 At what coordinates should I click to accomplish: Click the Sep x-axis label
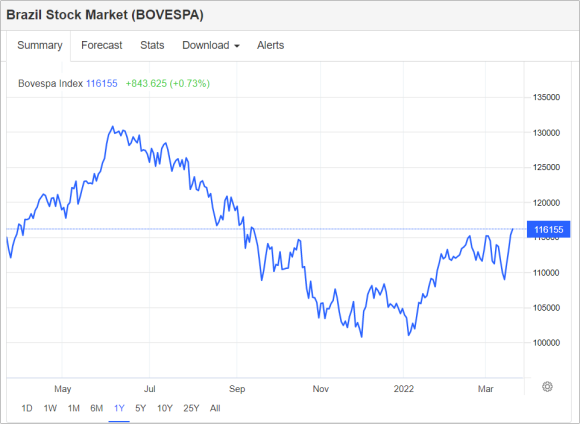coord(237,389)
